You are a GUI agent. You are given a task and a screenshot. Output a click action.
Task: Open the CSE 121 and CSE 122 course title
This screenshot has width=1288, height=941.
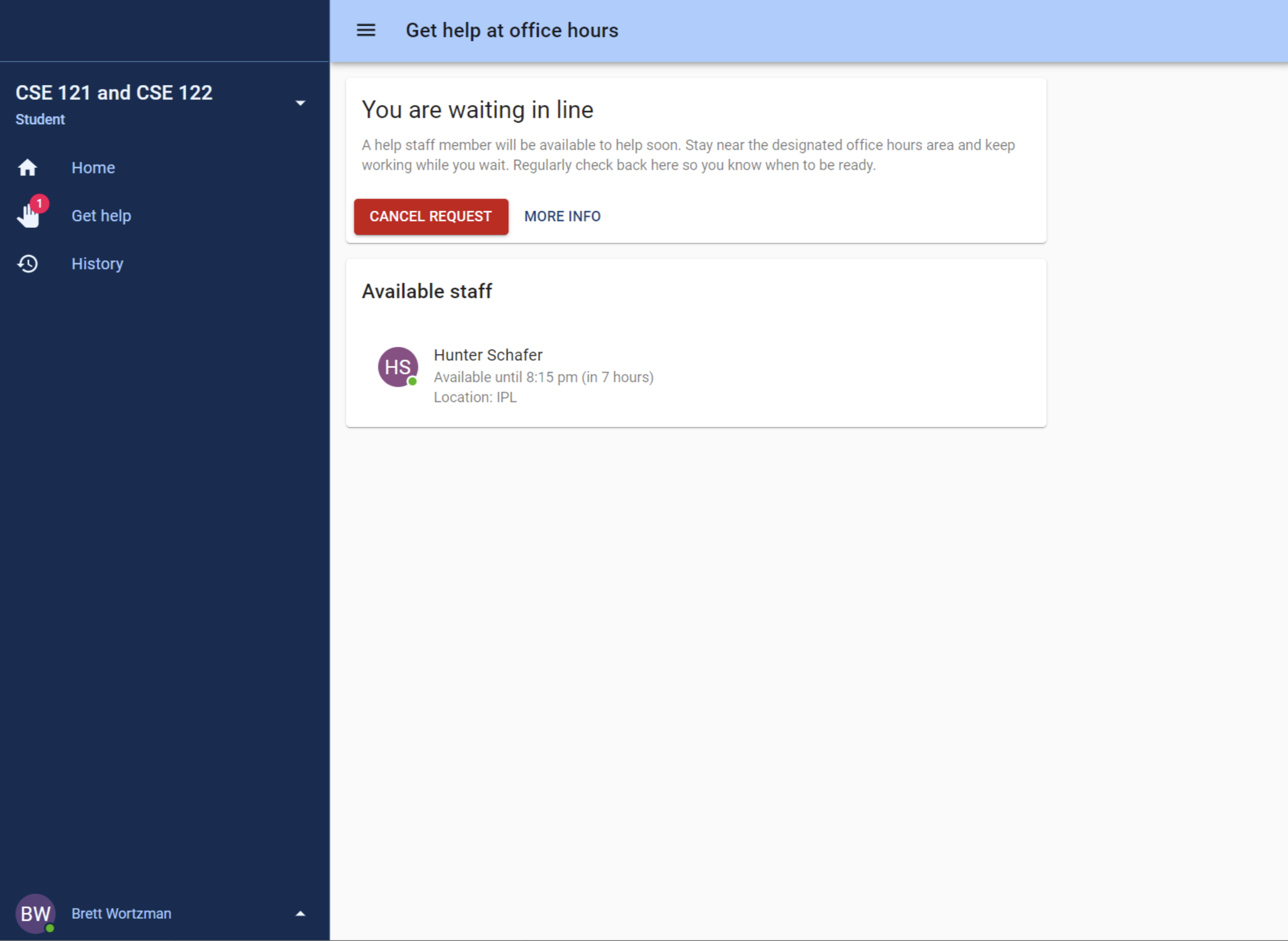114,93
